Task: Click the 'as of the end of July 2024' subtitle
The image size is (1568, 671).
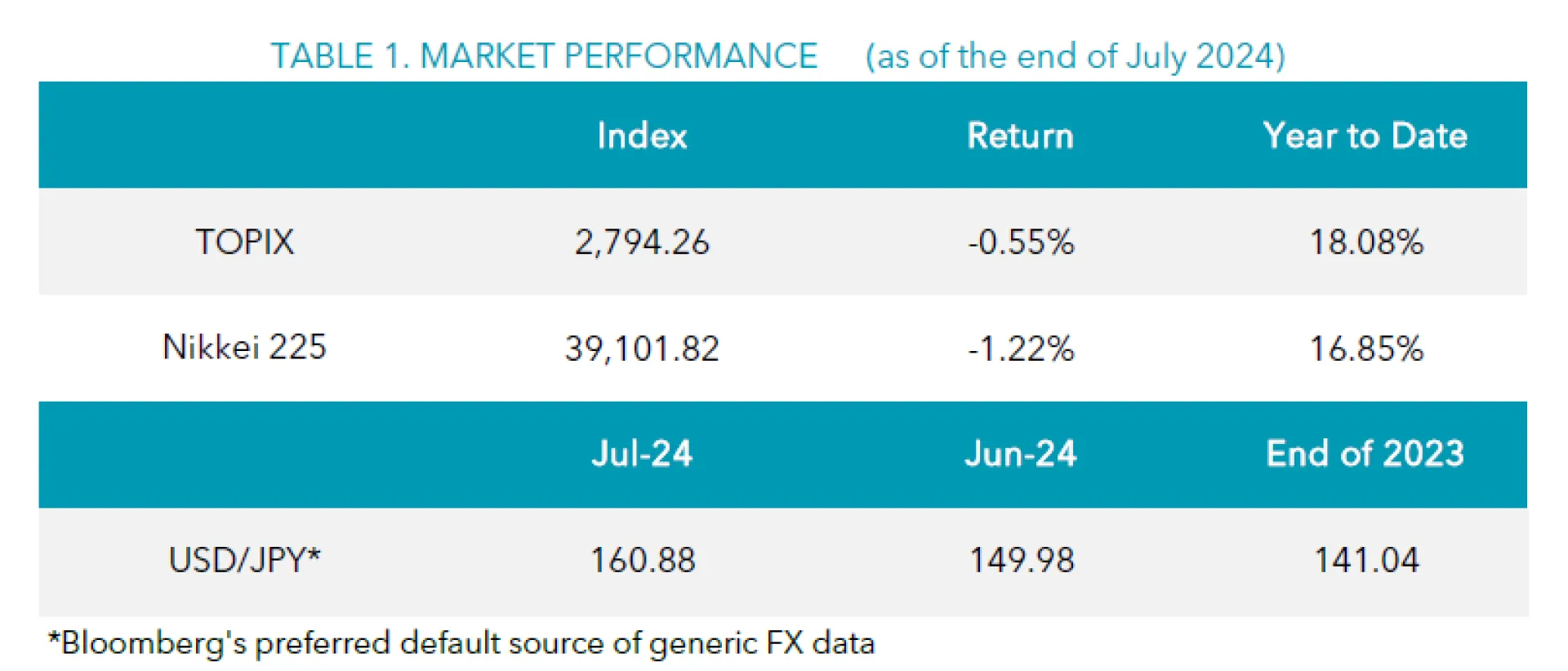Action: (1075, 56)
